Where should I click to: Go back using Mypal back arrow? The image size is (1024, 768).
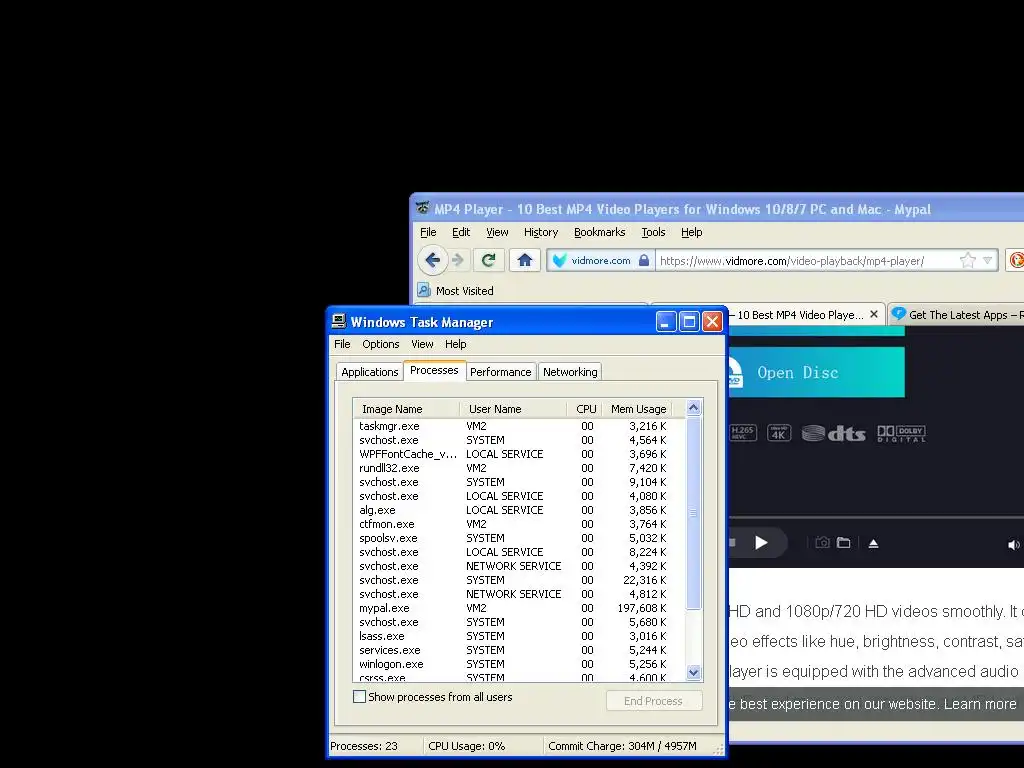[432, 260]
